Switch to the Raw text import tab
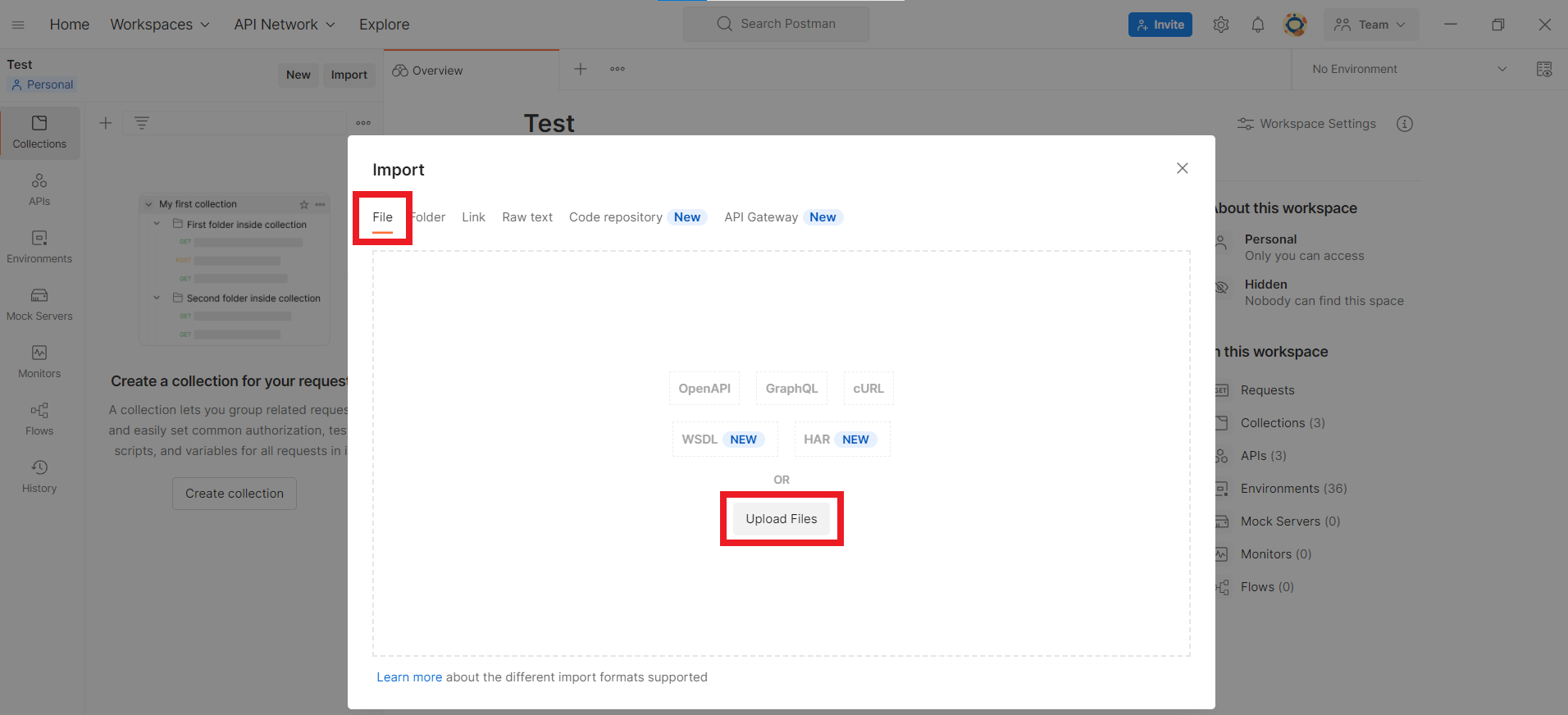Image resolution: width=1568 pixels, height=715 pixels. 527,217
